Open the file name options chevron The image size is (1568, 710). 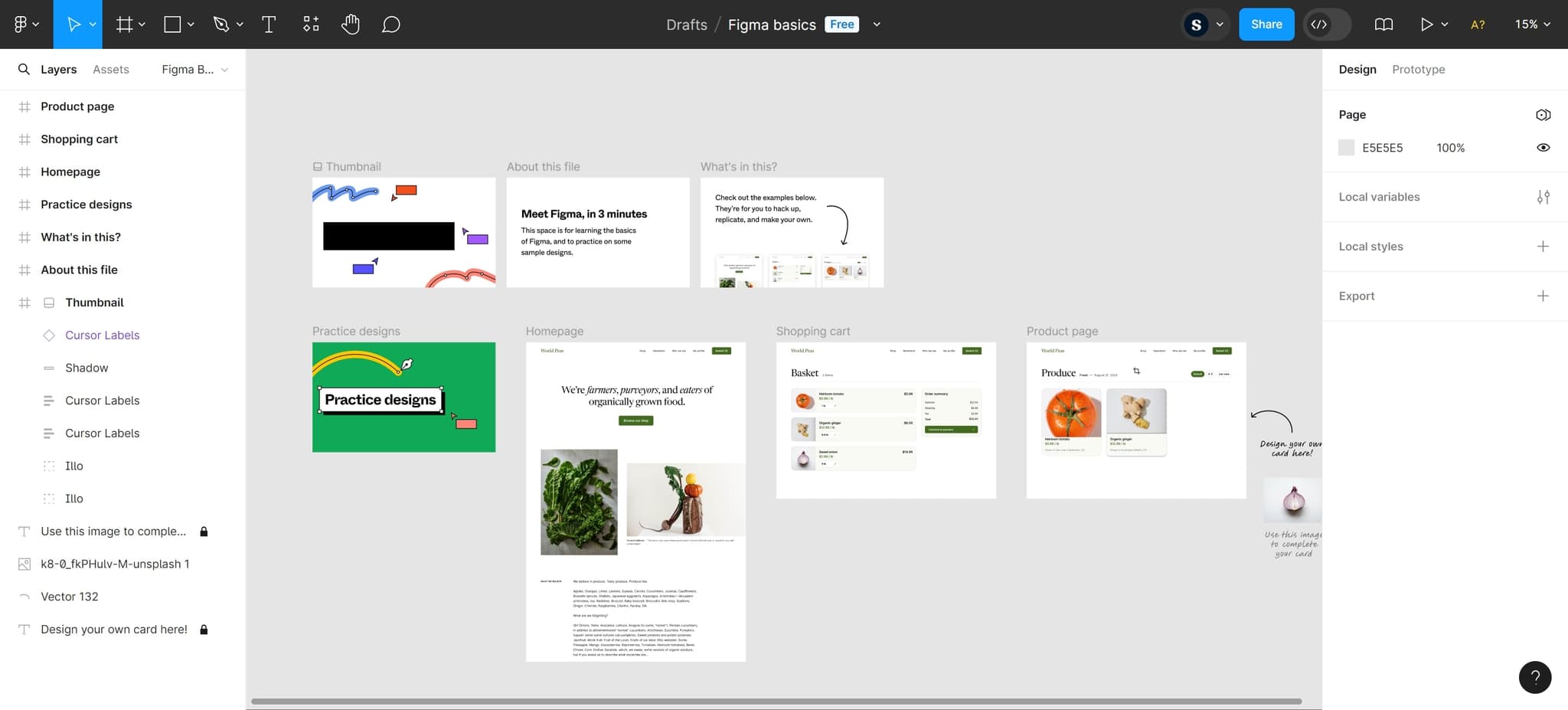[877, 25]
